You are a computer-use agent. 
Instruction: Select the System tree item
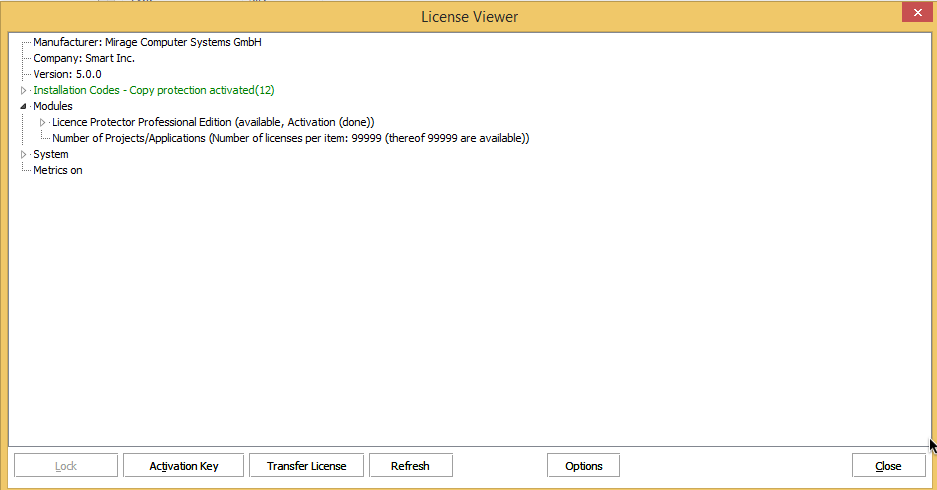pos(51,155)
